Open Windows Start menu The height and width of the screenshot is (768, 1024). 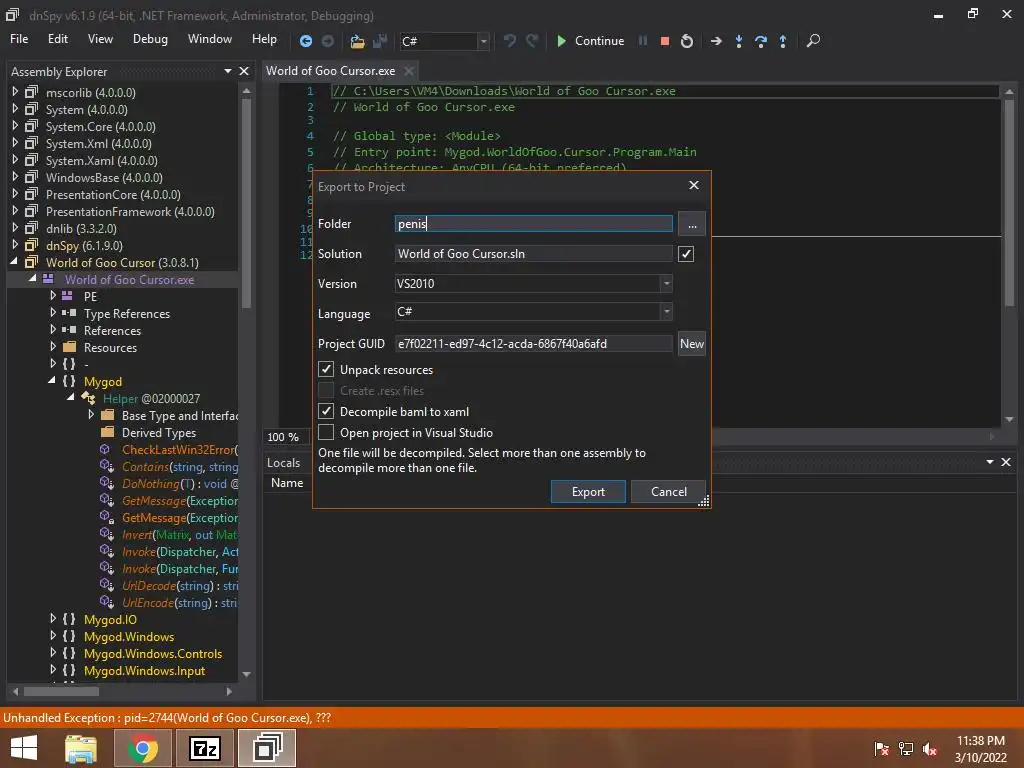(24, 748)
